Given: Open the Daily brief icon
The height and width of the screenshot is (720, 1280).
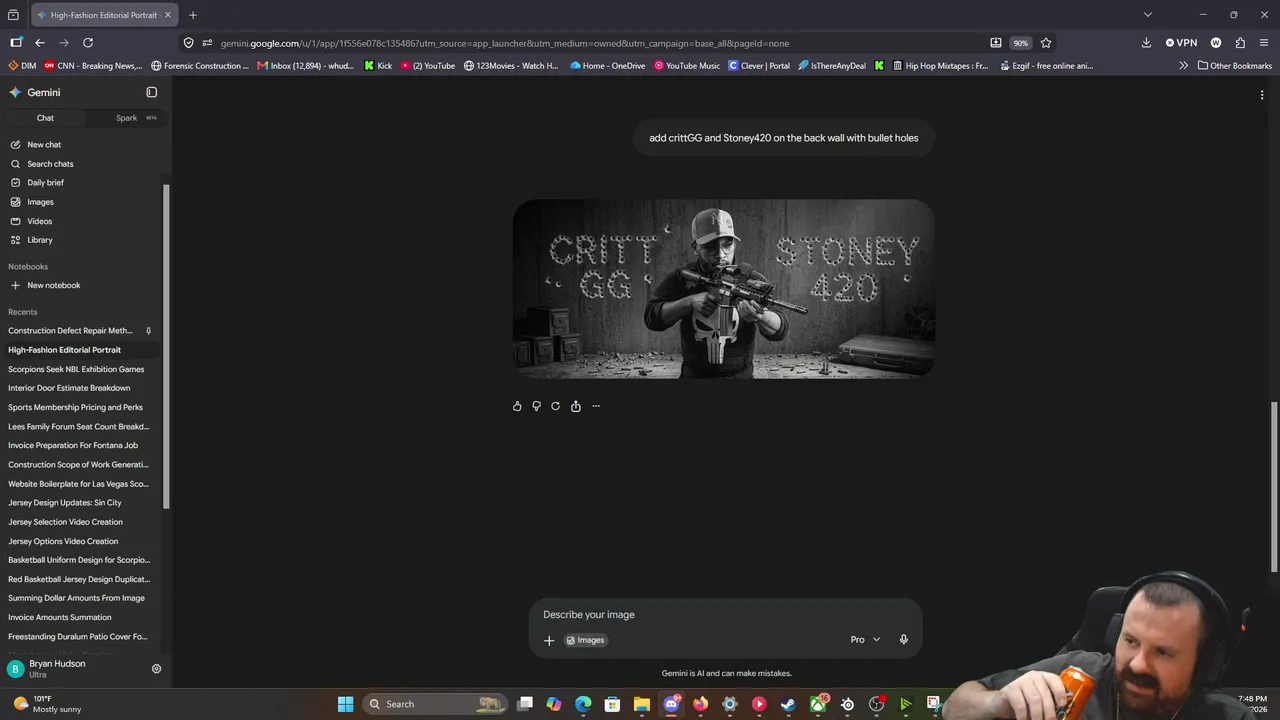Looking at the screenshot, I should (15, 183).
